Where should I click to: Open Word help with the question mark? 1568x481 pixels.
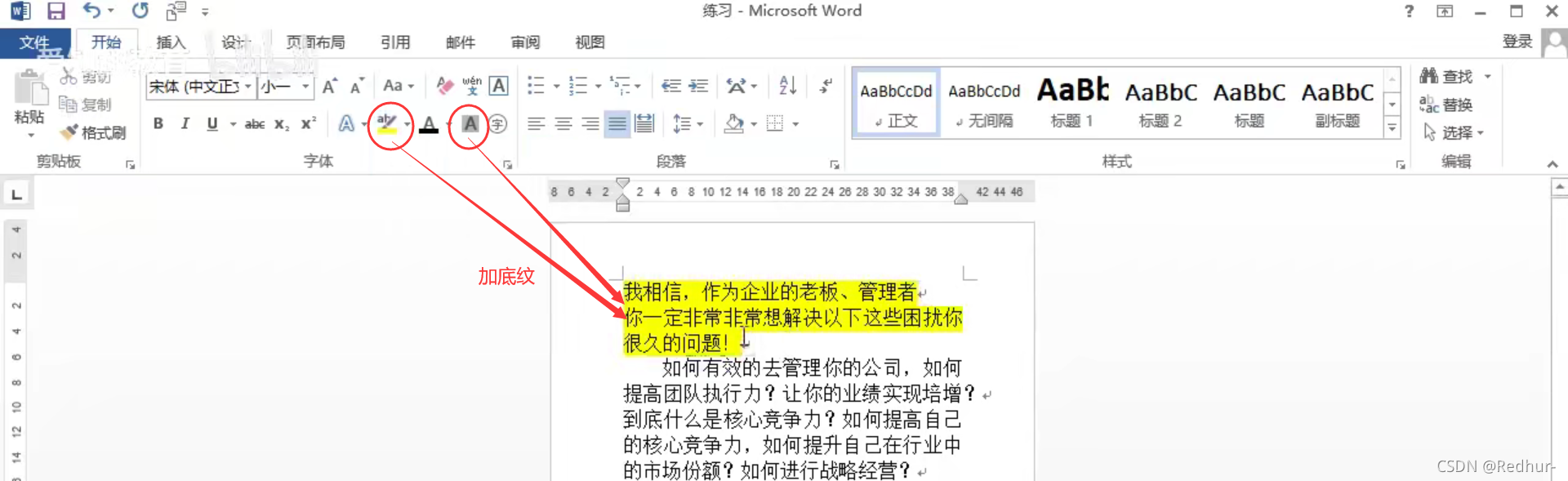pos(1409,11)
